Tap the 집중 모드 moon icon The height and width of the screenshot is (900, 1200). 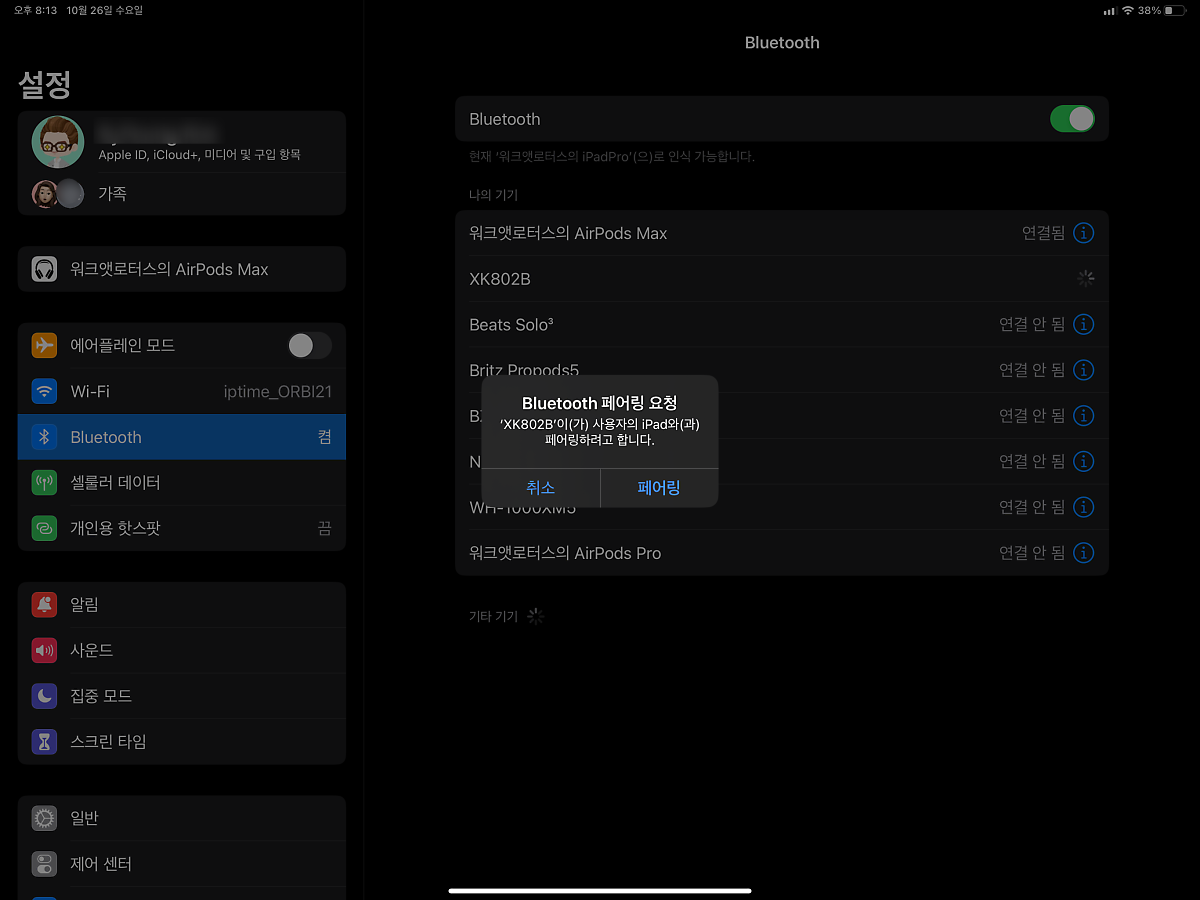point(44,696)
